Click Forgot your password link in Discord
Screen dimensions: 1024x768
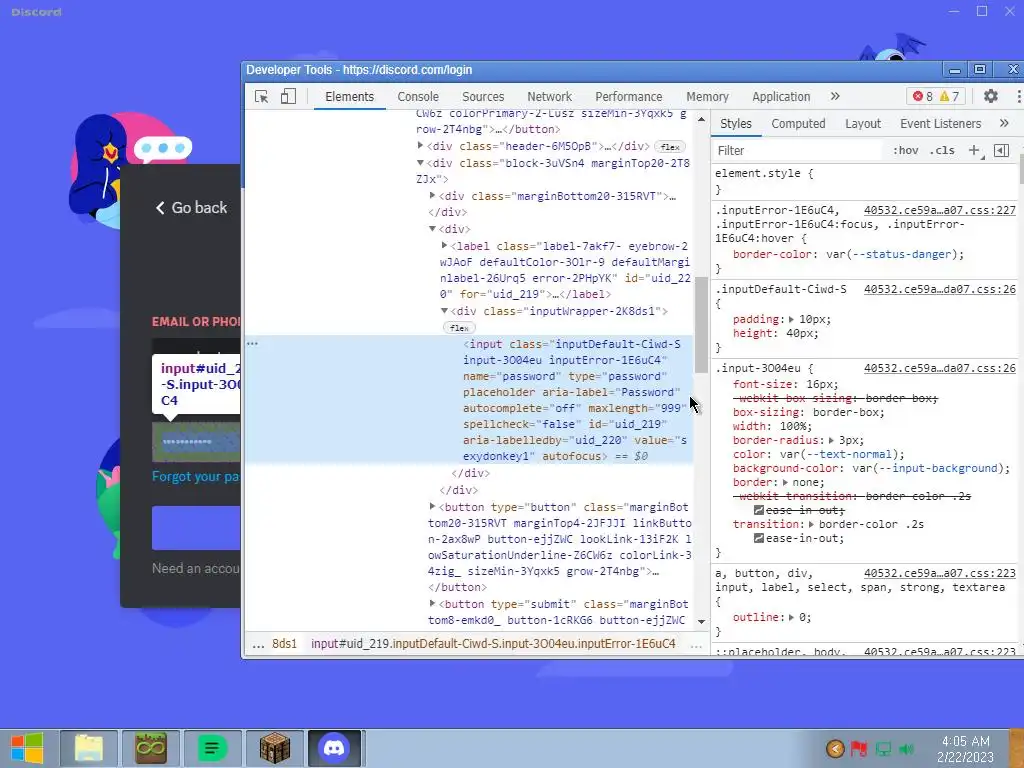coord(196,476)
